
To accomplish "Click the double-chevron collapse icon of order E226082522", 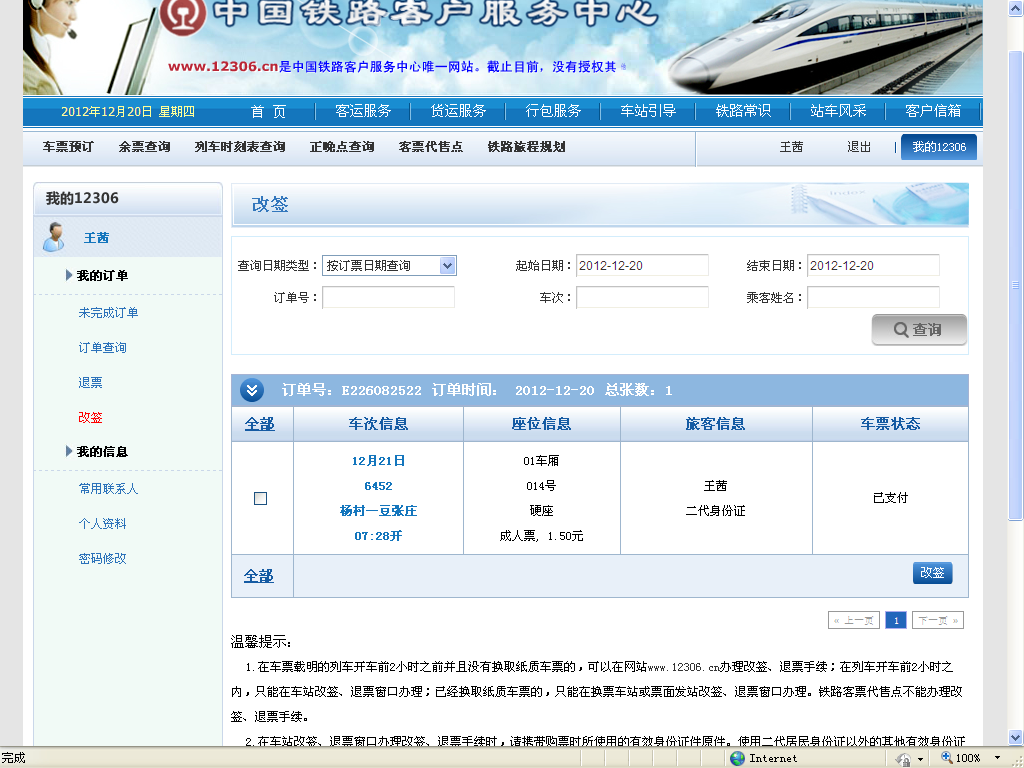I will click(x=252, y=391).
